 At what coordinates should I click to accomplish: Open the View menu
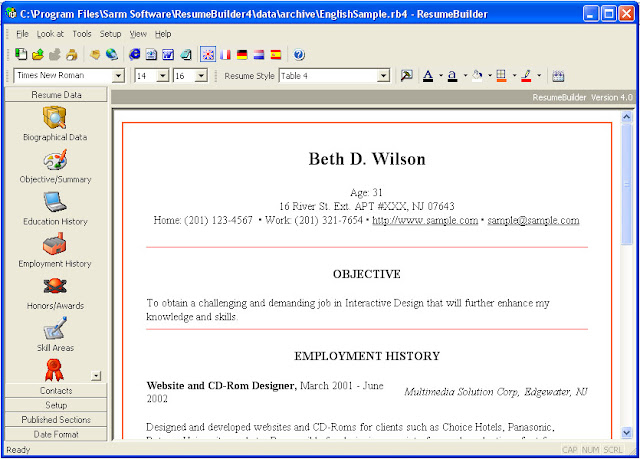[138, 34]
